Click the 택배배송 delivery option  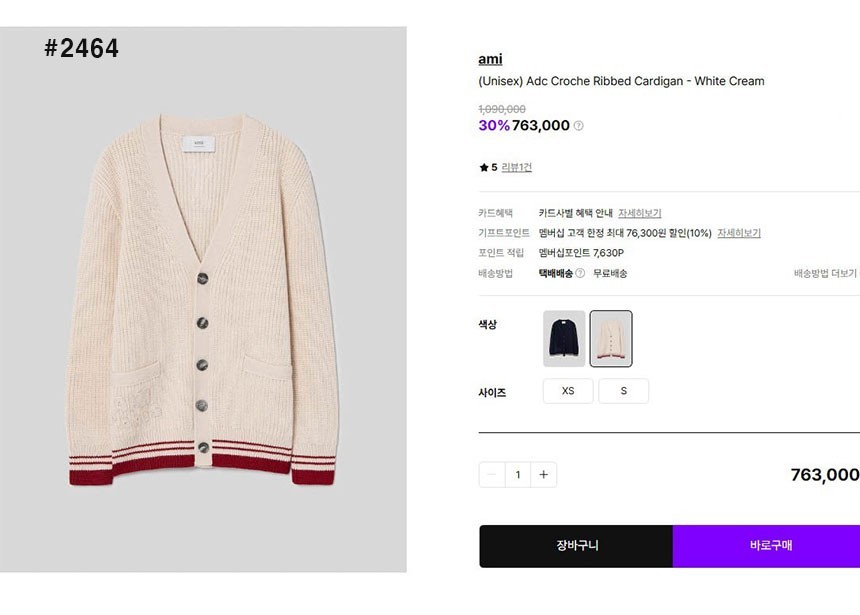click(555, 273)
